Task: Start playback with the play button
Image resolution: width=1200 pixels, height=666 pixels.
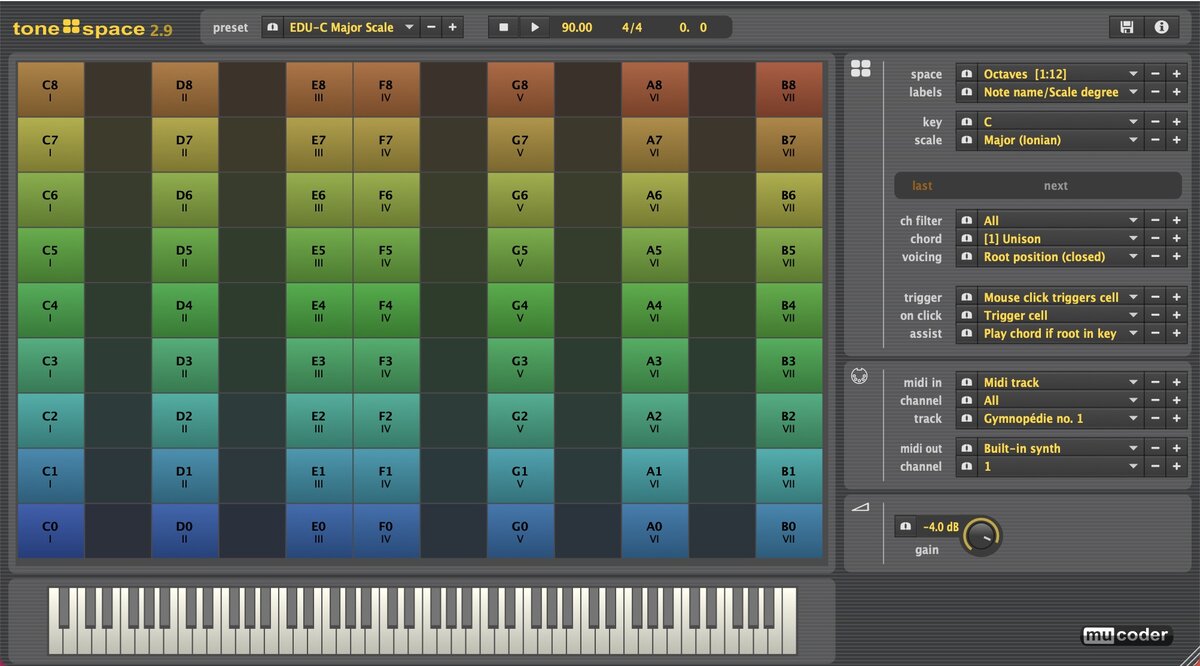Action: point(535,27)
